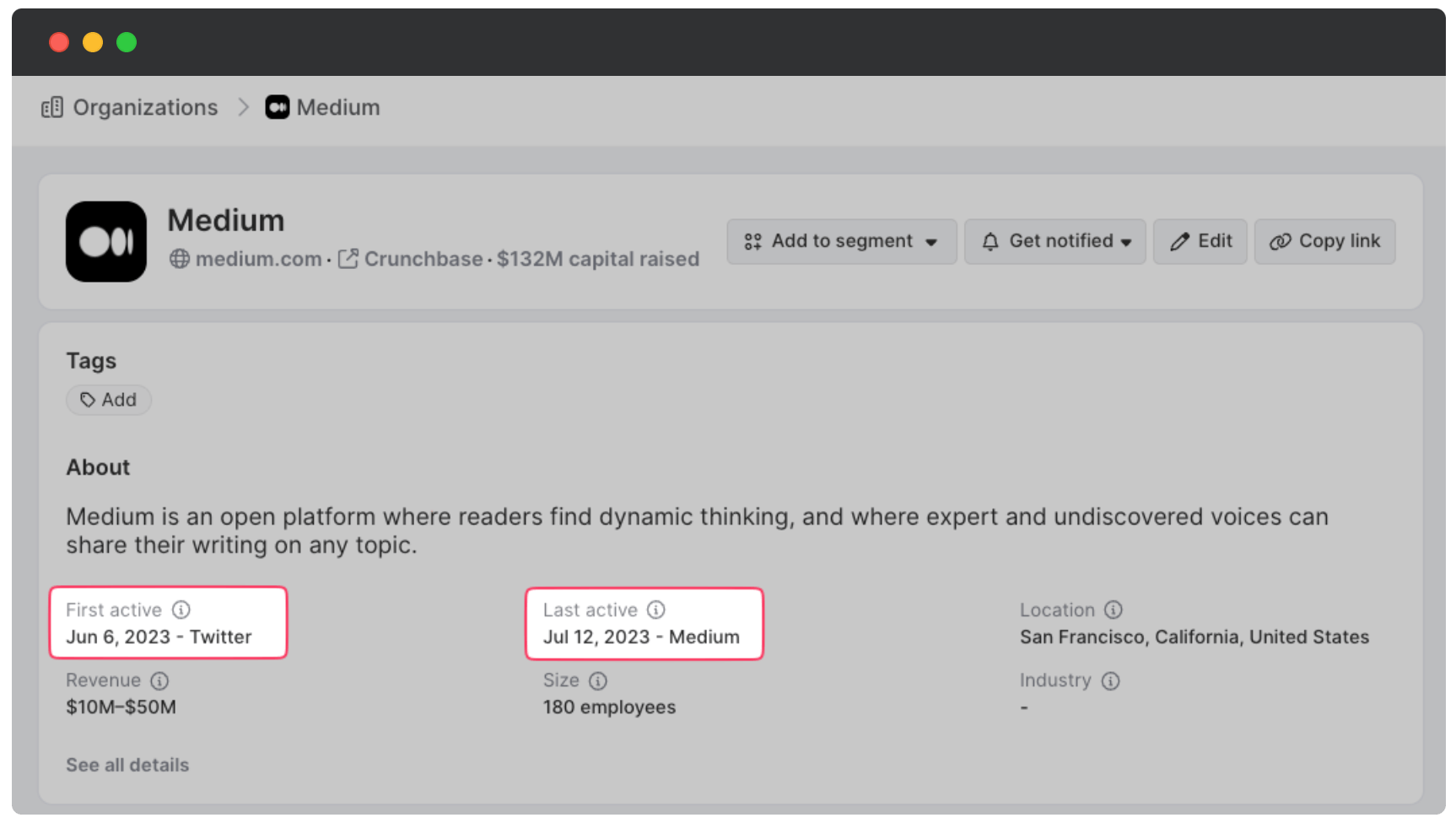Click the Medium breadcrumb label

tap(338, 107)
